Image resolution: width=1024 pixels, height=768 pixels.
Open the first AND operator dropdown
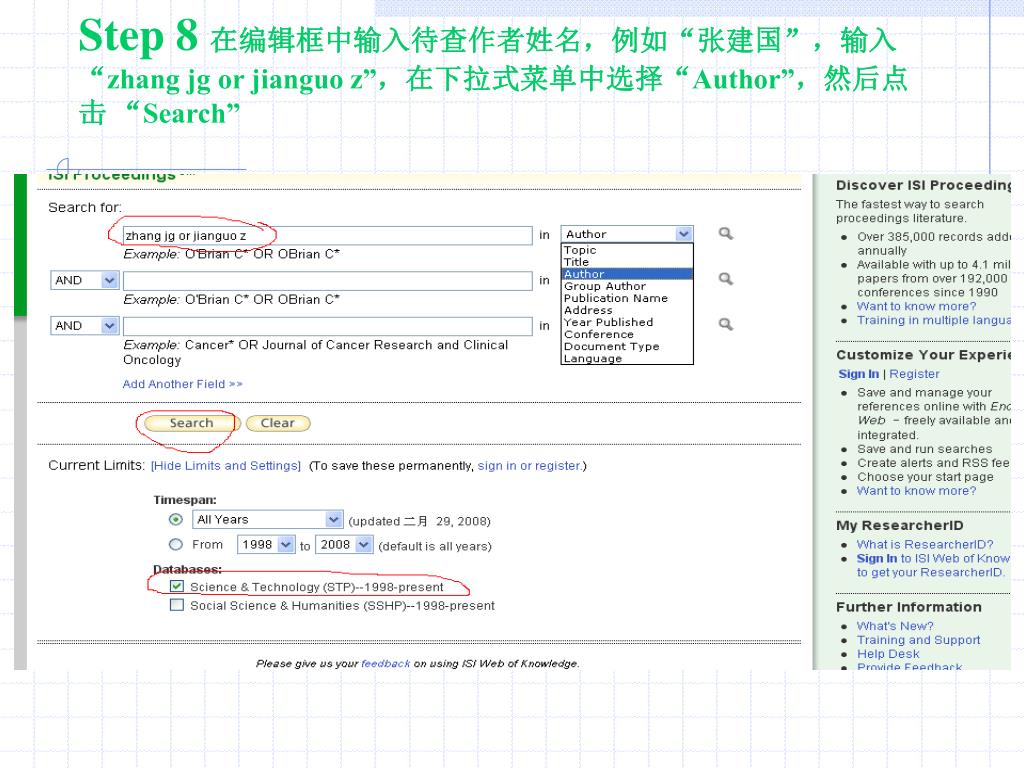(110, 280)
